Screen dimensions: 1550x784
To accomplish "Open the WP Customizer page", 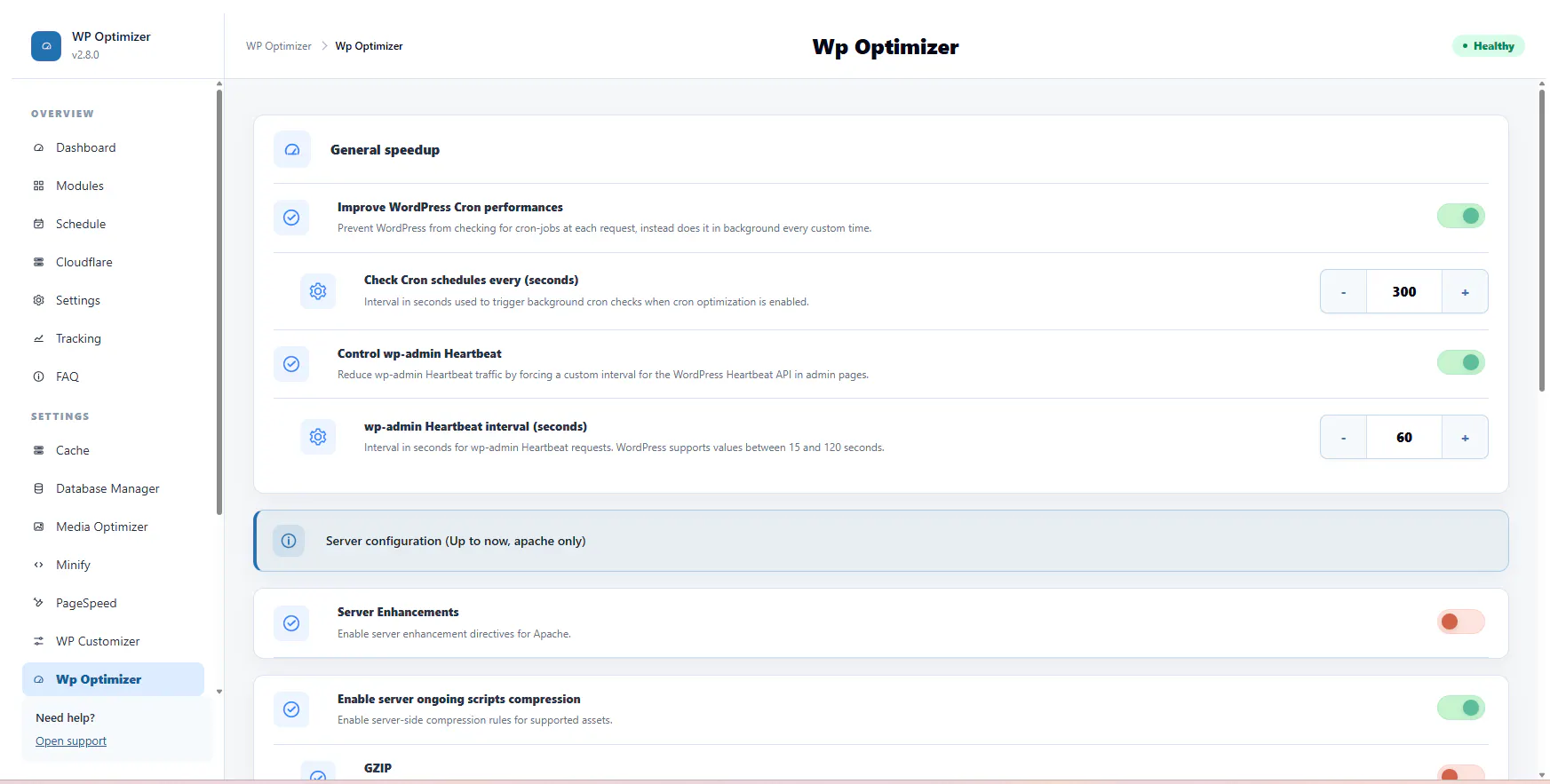I will pyautogui.click(x=113, y=642).
